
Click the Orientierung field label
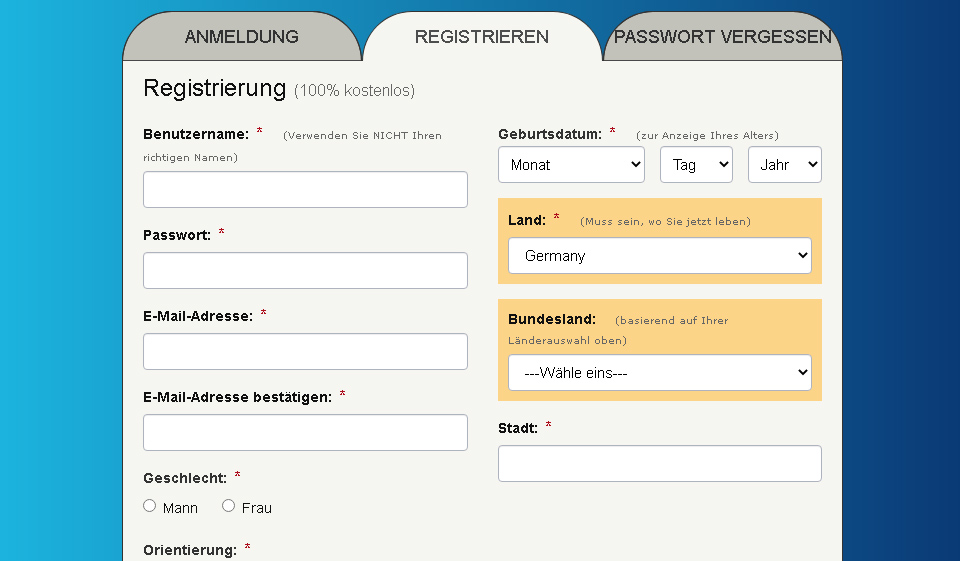190,550
